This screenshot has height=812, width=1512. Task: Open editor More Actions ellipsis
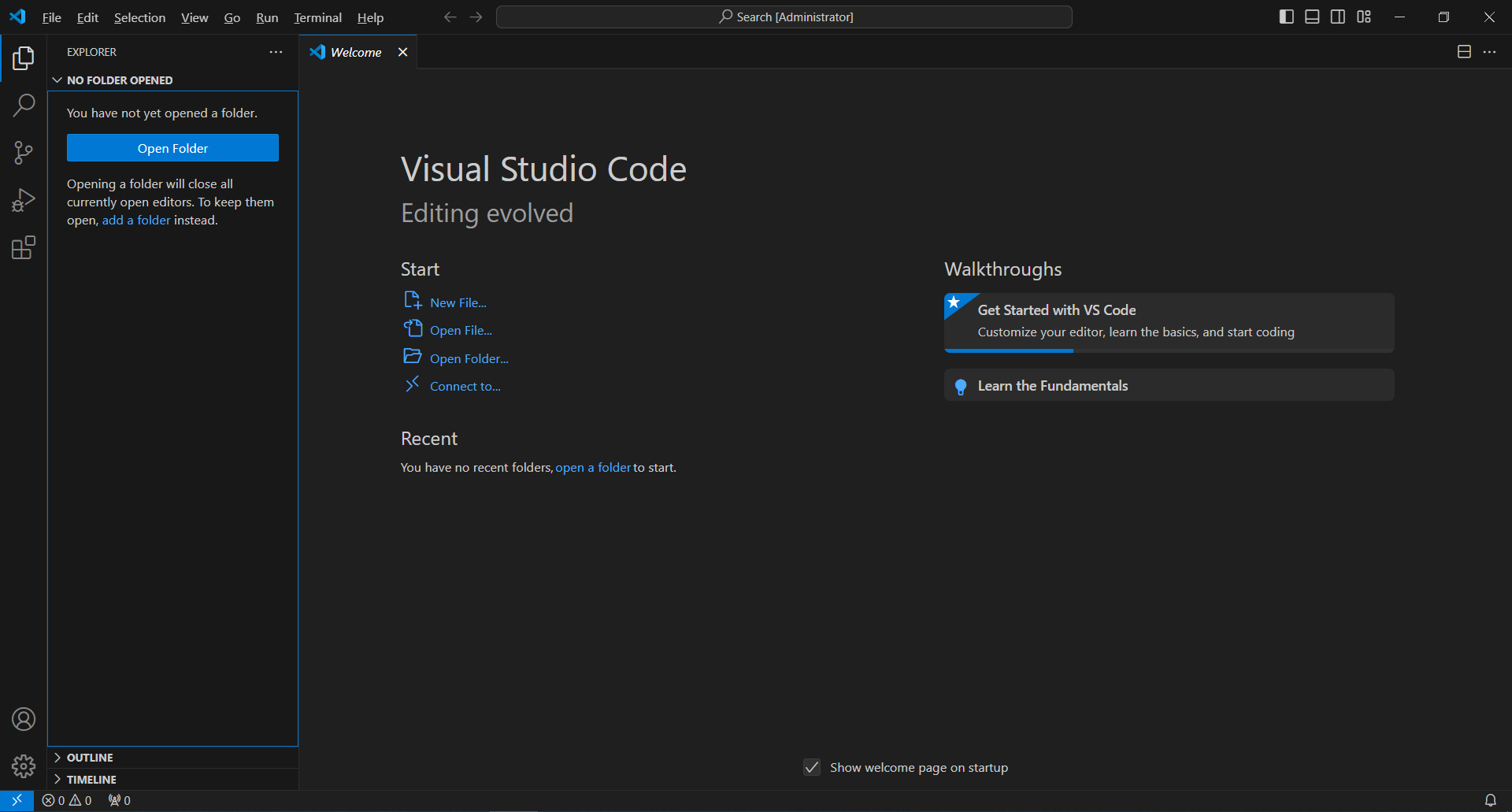[x=1489, y=52]
